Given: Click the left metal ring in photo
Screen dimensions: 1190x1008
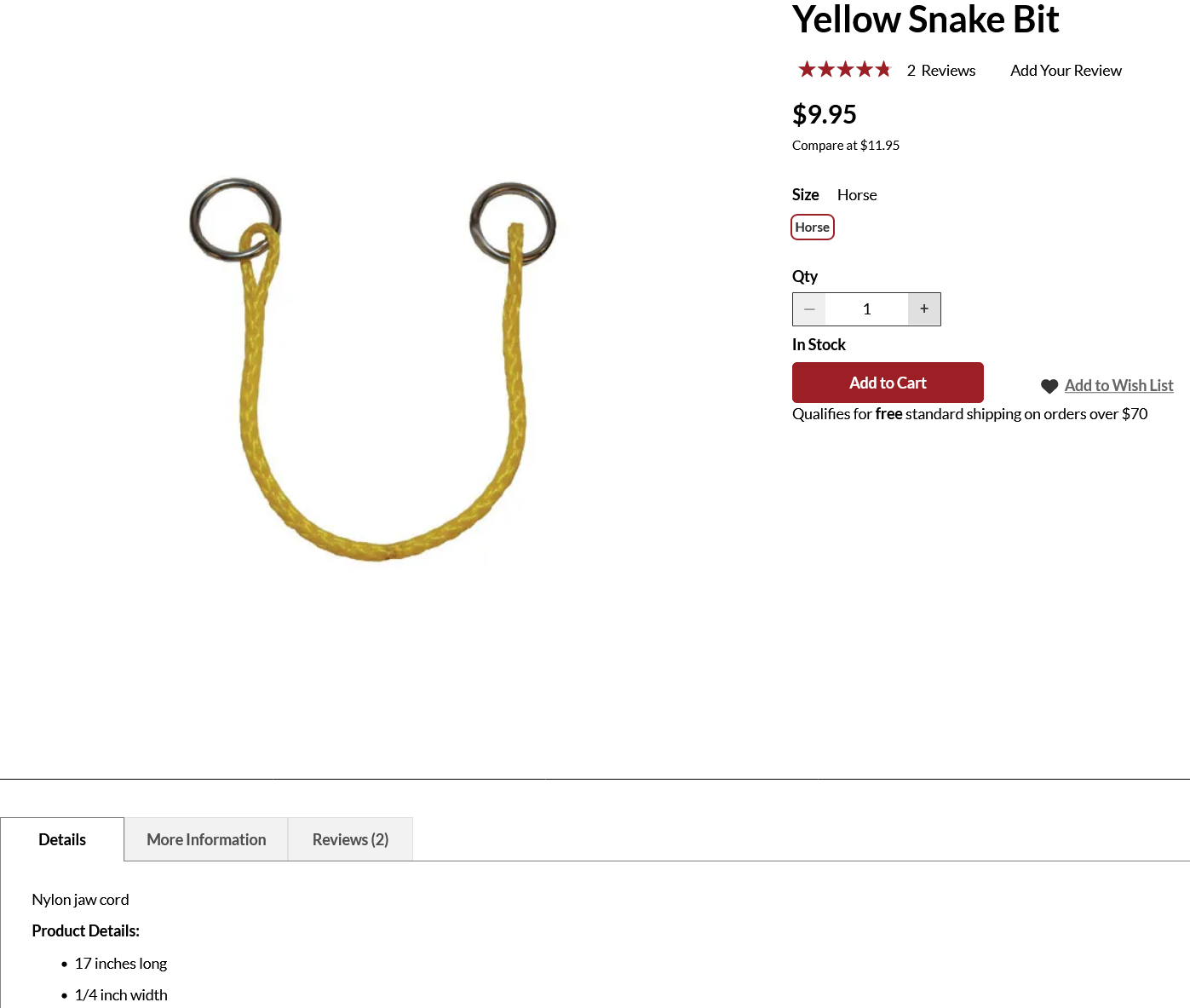Looking at the screenshot, I should point(235,219).
